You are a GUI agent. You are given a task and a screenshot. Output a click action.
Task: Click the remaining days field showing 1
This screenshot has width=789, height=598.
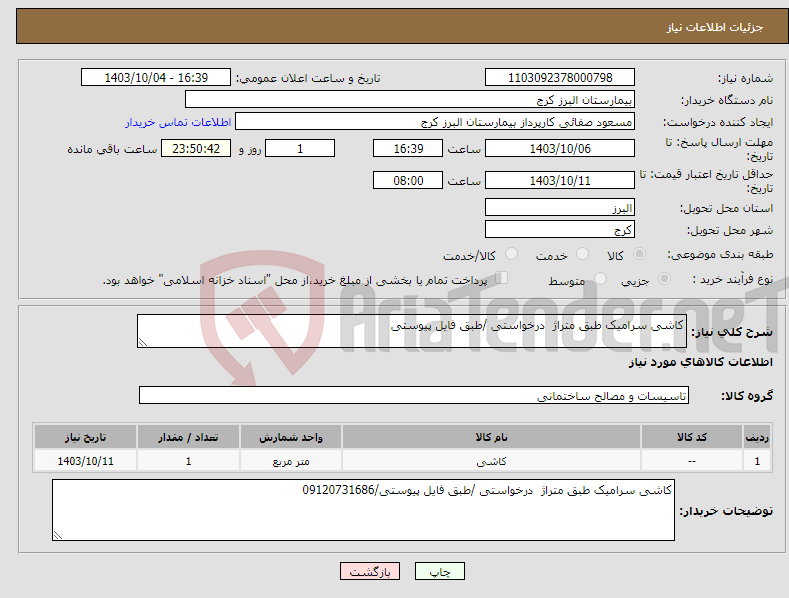tap(300, 148)
